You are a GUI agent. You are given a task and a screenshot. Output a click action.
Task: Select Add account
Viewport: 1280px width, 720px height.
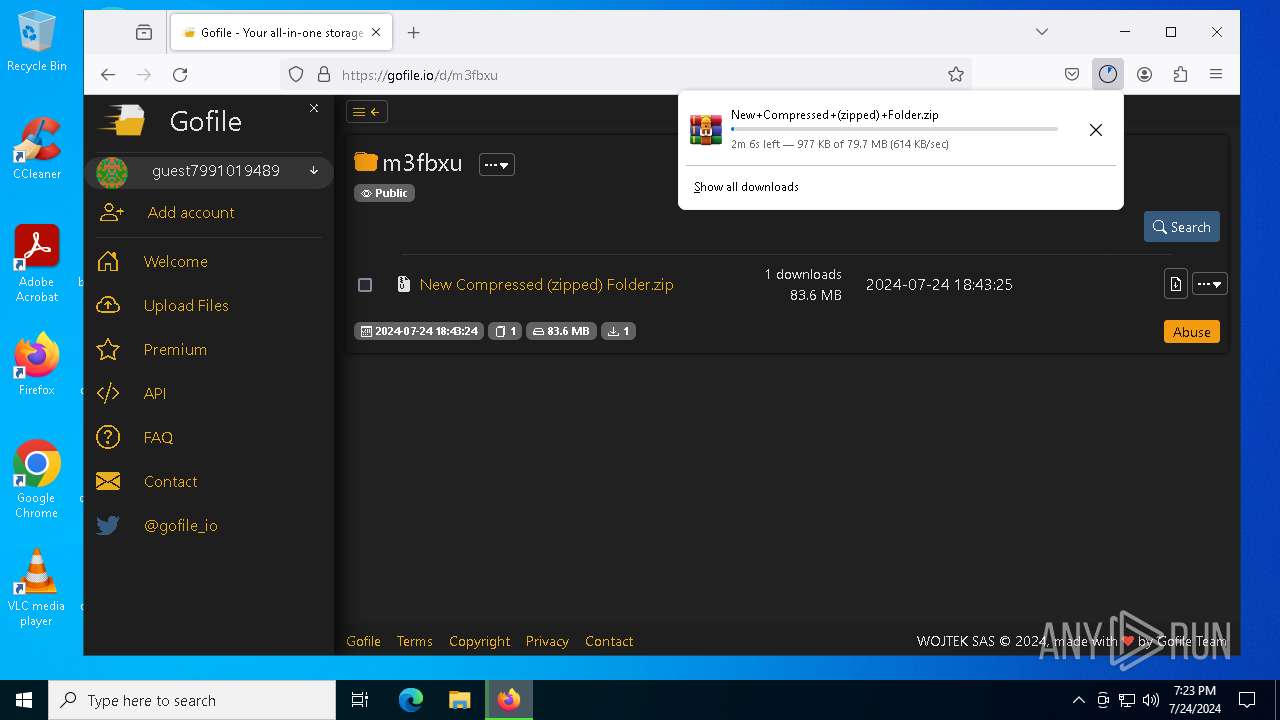pos(190,212)
